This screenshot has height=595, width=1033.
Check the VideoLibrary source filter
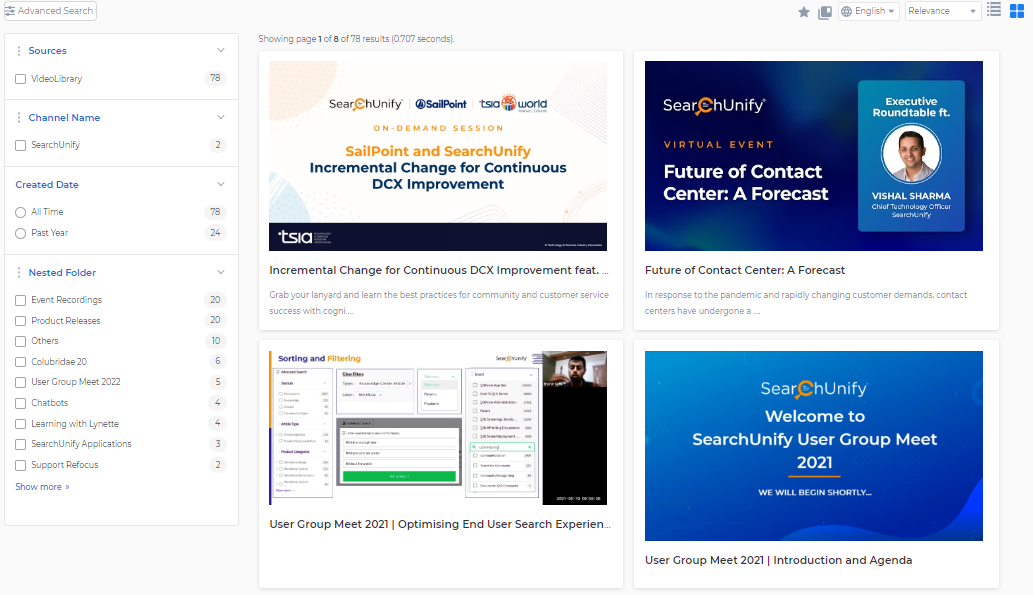point(21,79)
